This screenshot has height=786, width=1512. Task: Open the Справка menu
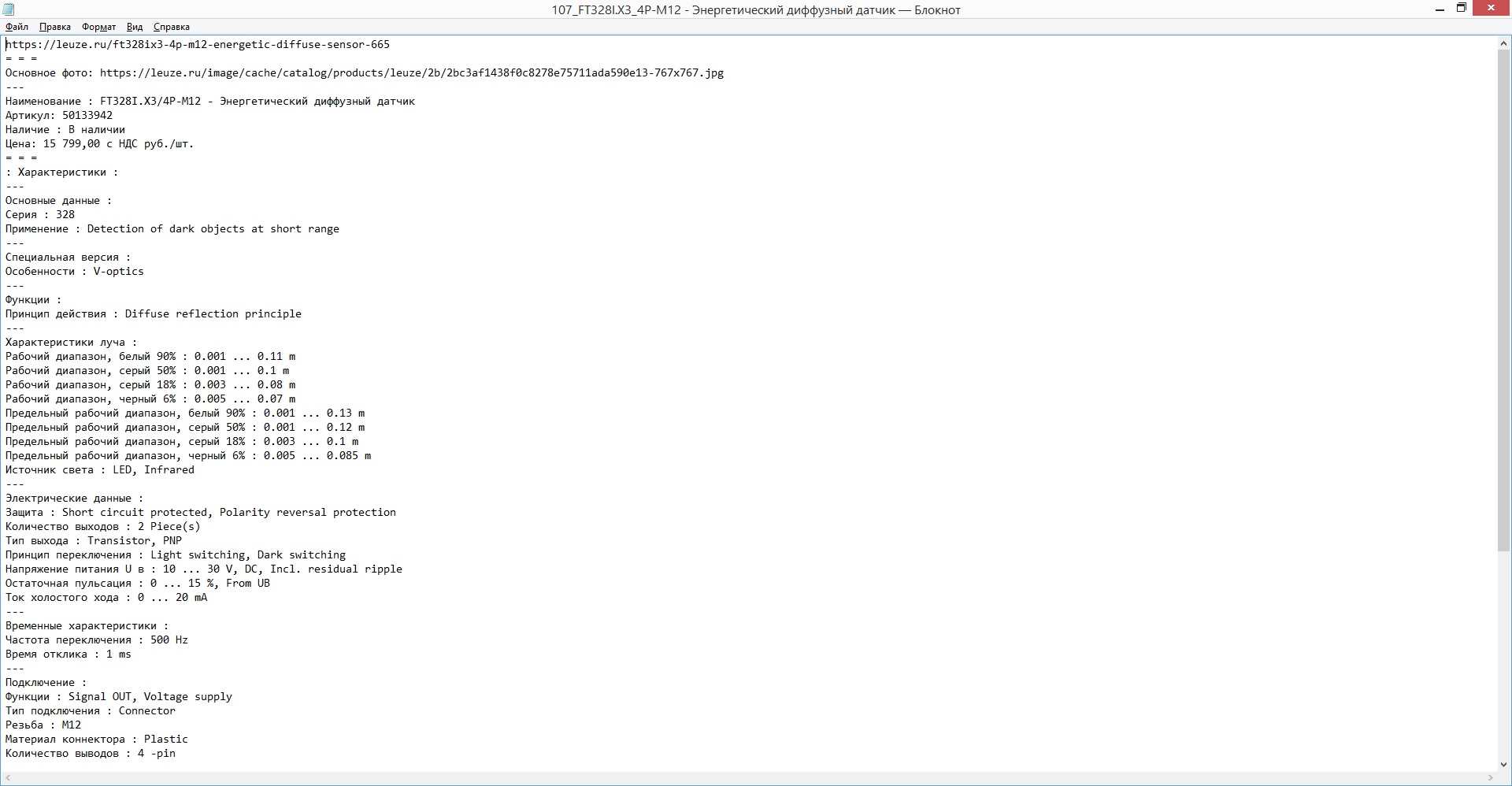pyautogui.click(x=171, y=27)
